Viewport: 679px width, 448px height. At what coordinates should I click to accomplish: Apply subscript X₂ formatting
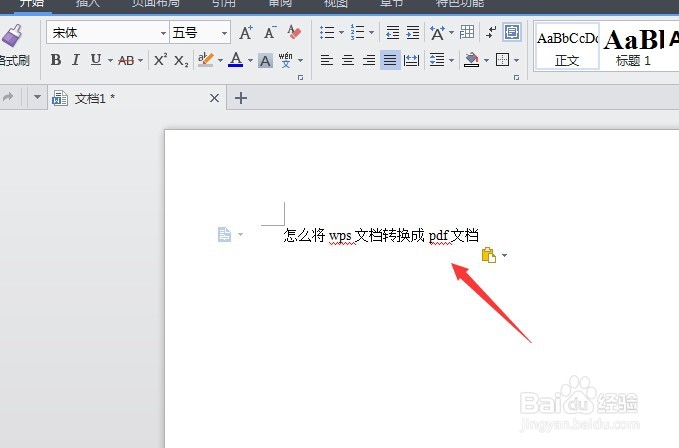(181, 61)
